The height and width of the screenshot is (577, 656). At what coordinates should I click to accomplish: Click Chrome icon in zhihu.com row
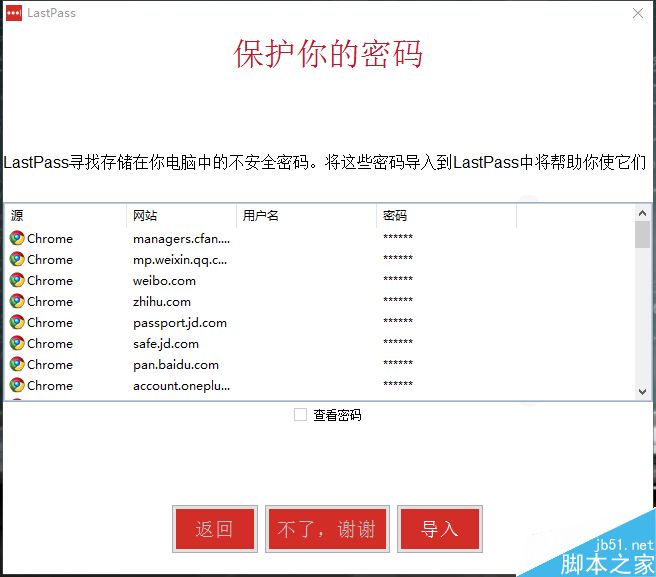[x=17, y=301]
